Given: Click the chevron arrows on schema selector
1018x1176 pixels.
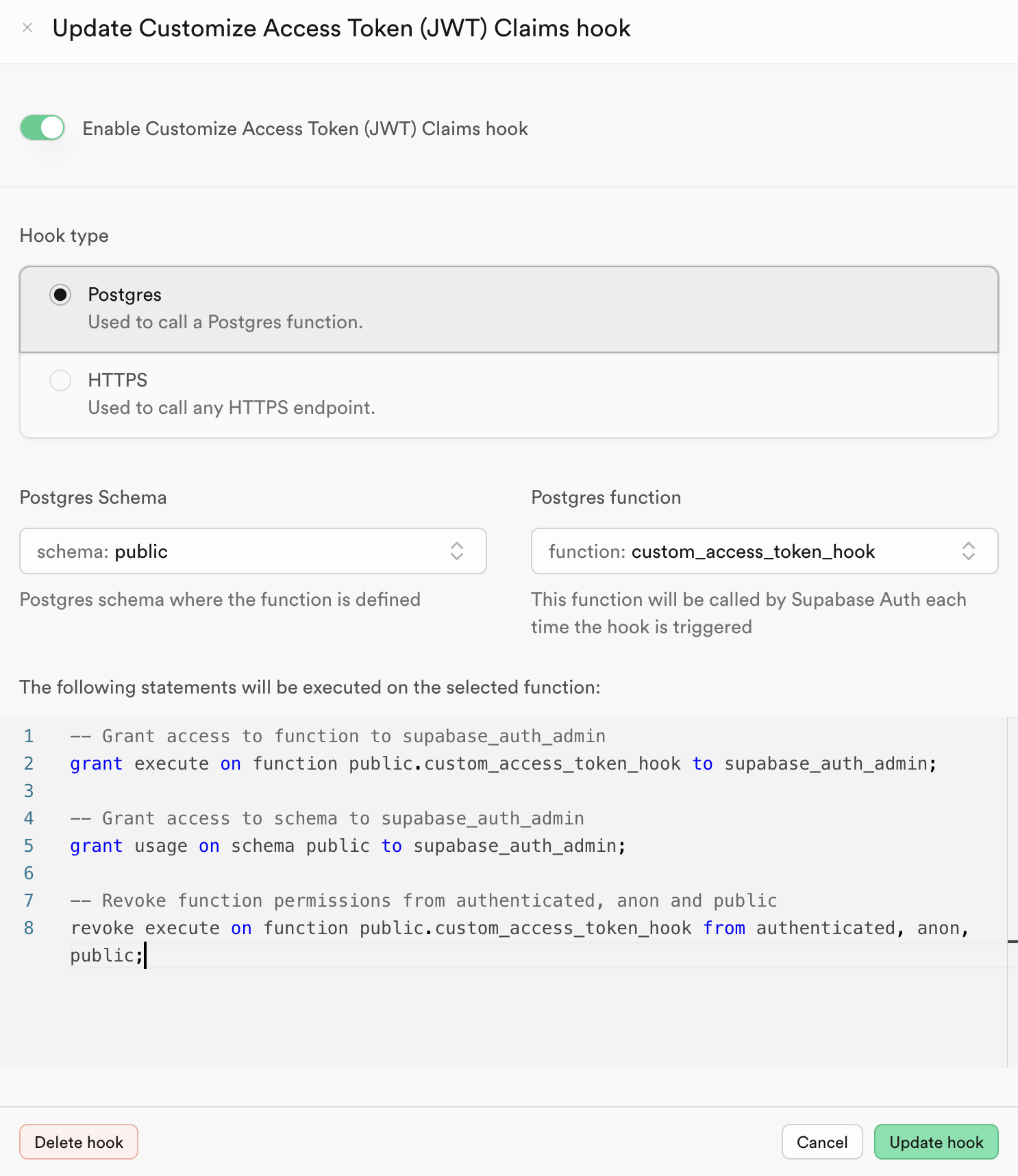Looking at the screenshot, I should click(457, 551).
